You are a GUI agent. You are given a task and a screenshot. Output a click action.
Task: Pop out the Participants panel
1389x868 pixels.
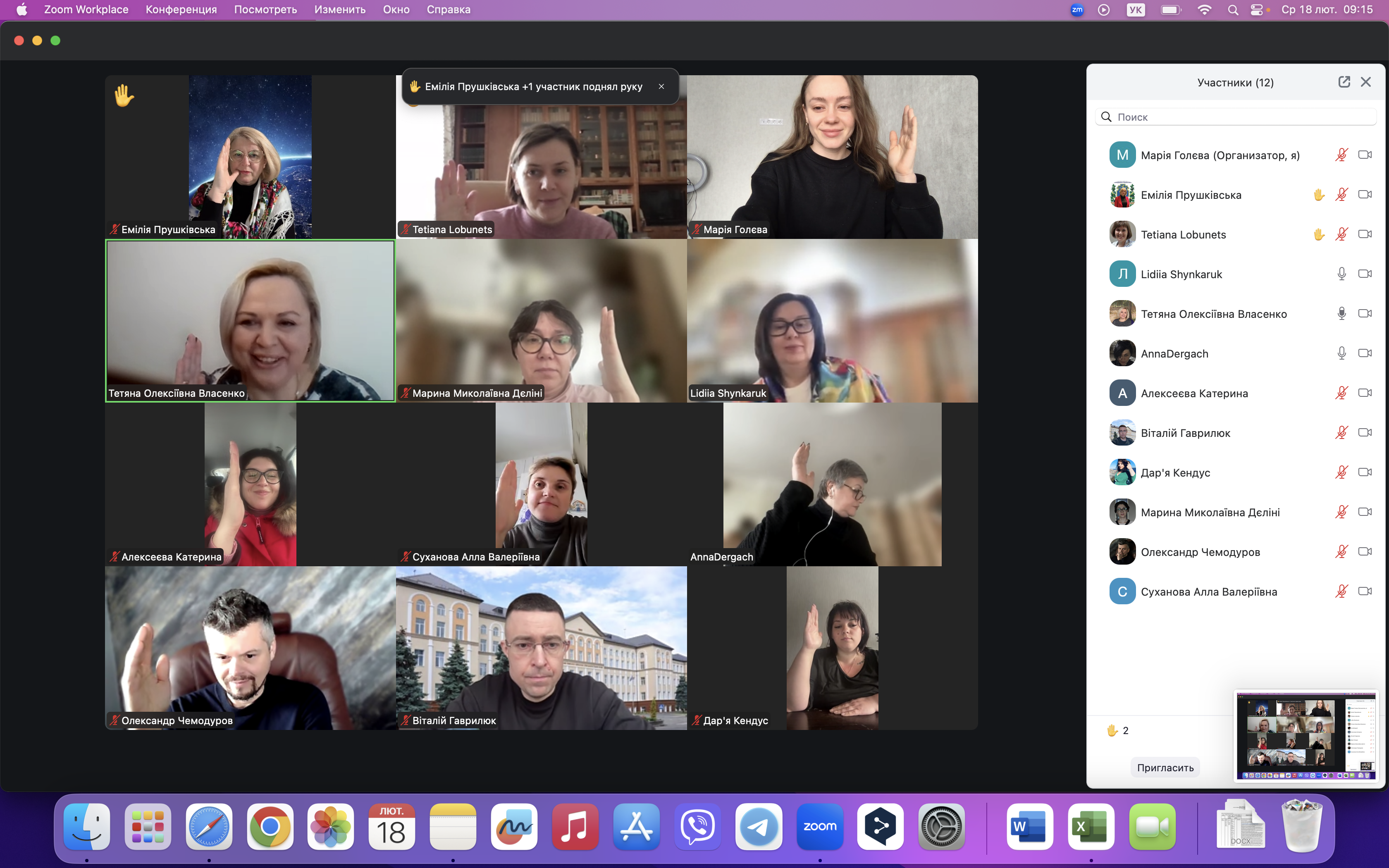1344,82
